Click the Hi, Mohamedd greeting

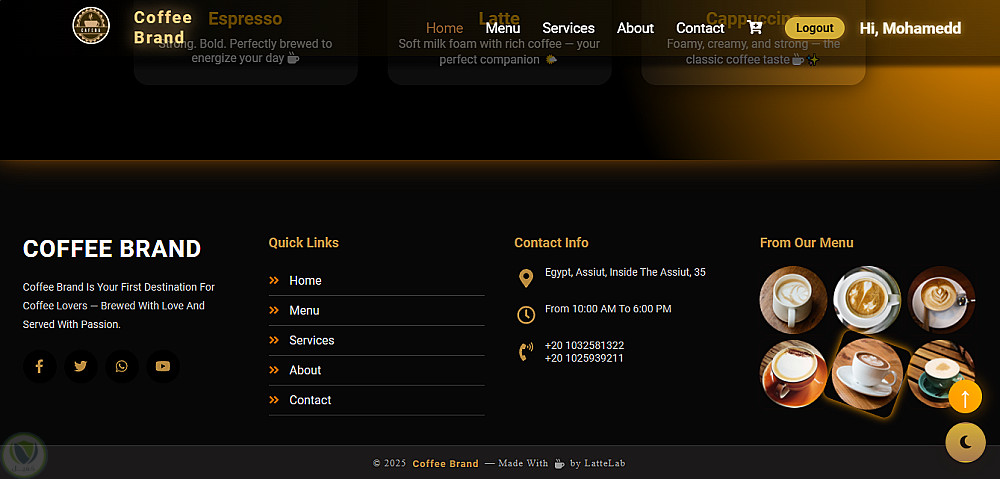[911, 28]
